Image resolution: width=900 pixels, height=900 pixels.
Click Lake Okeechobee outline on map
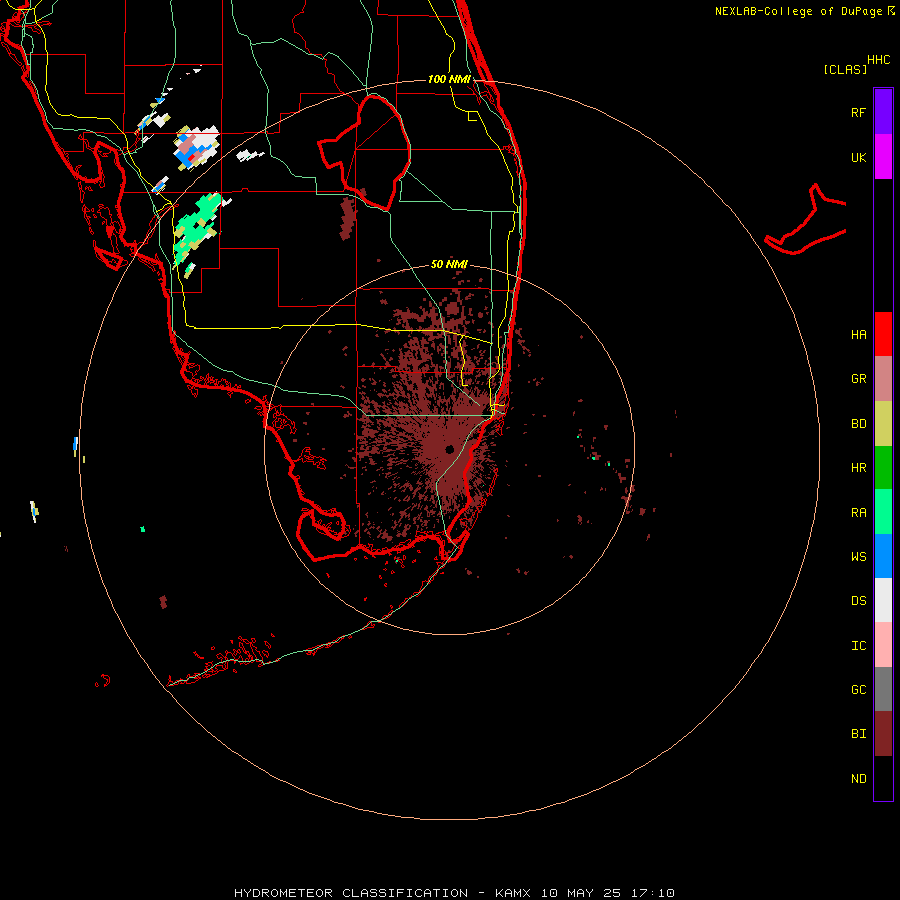[x=365, y=153]
